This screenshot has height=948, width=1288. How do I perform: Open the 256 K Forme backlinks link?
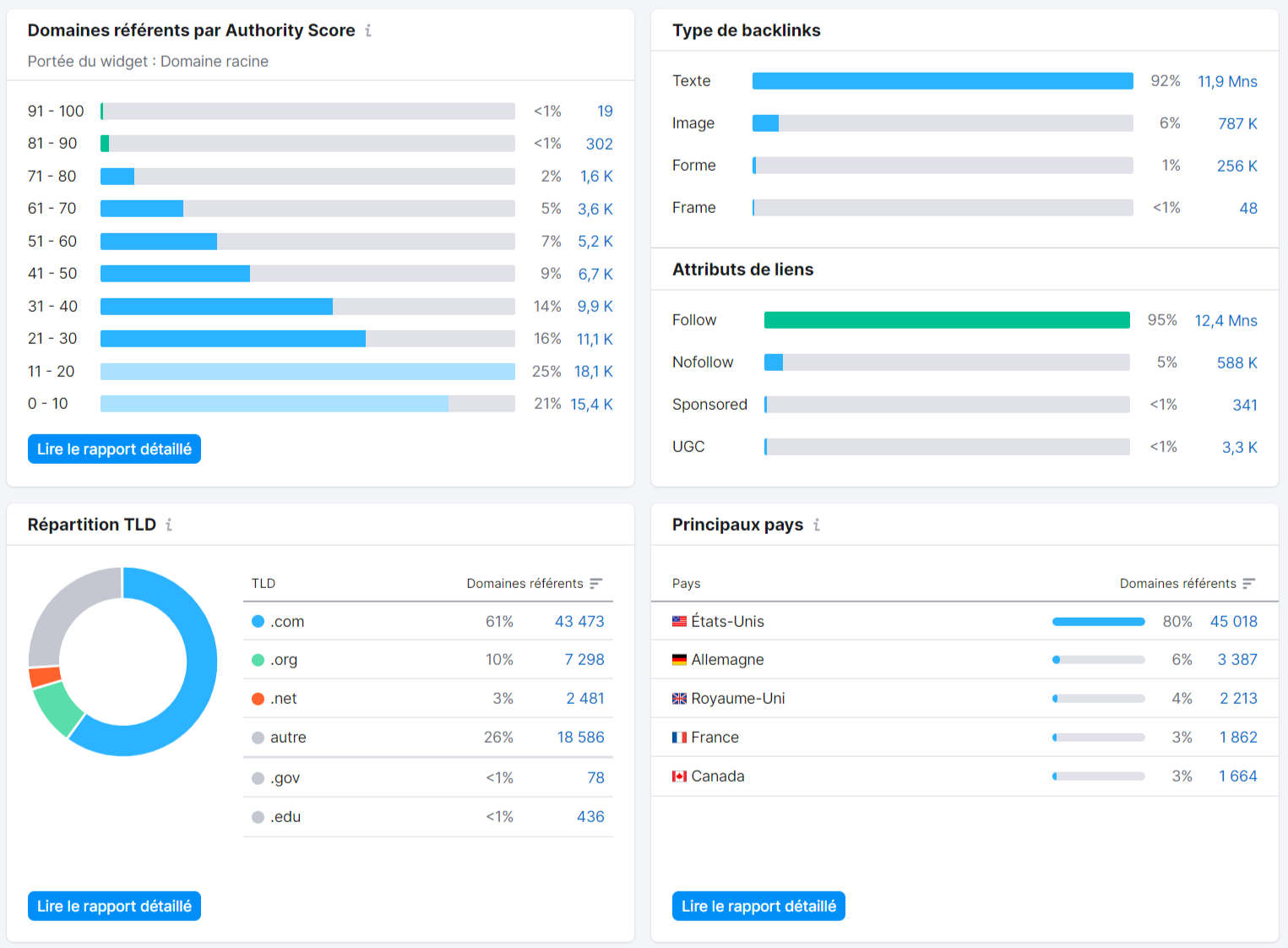[x=1237, y=166]
